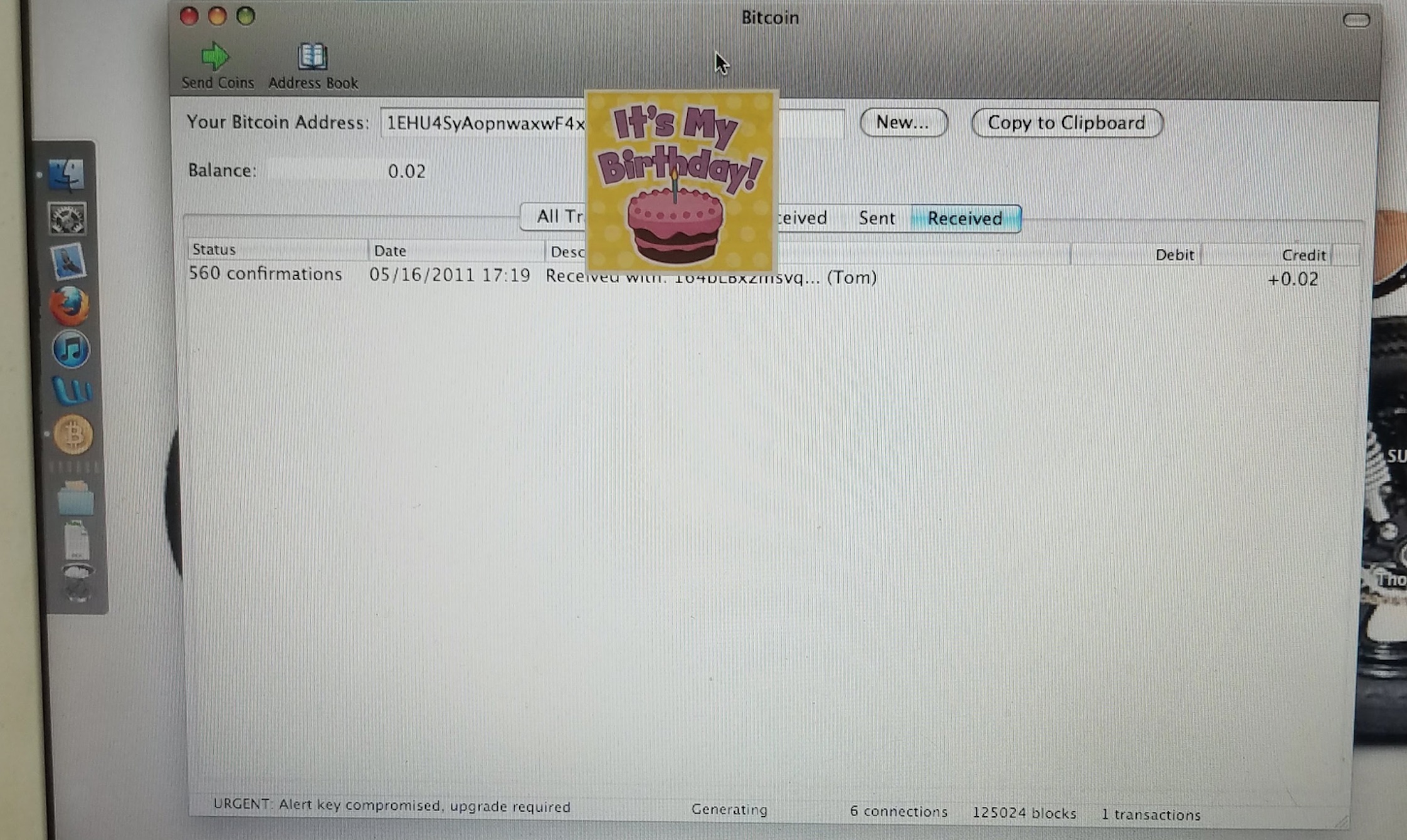Click the URGENT alert key compromised message
The width and height of the screenshot is (1407, 840).
point(392,806)
